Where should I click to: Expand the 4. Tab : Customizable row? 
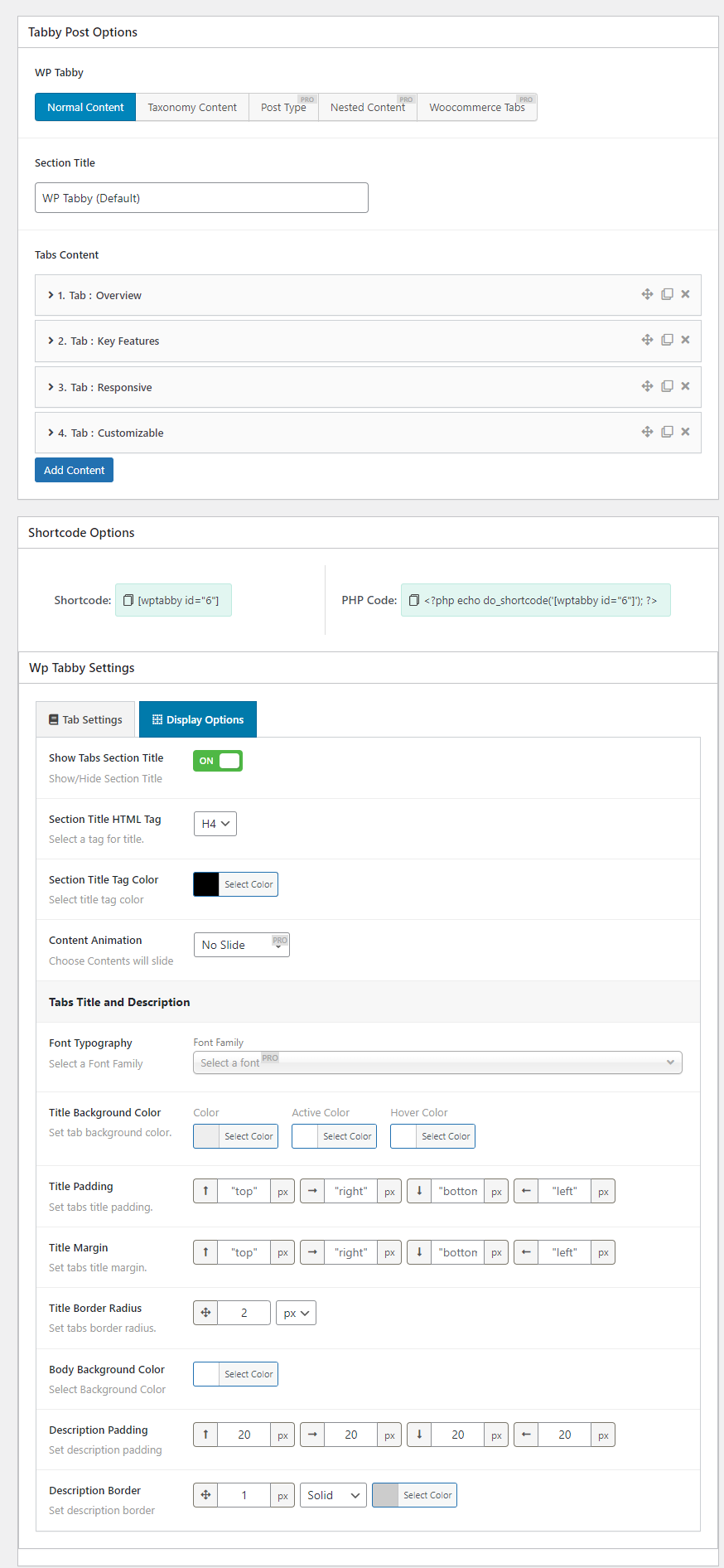(x=368, y=433)
